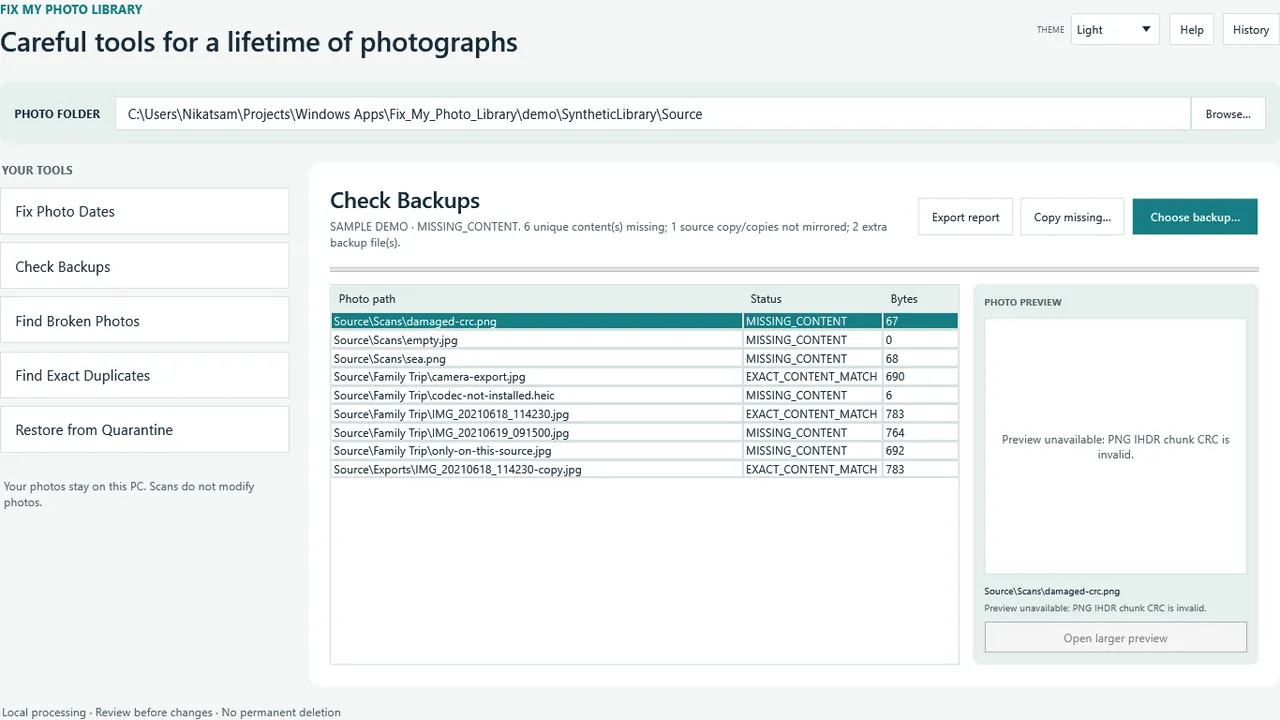Select the Find Exact Duplicates tool
1280x720 pixels.
(x=145, y=376)
